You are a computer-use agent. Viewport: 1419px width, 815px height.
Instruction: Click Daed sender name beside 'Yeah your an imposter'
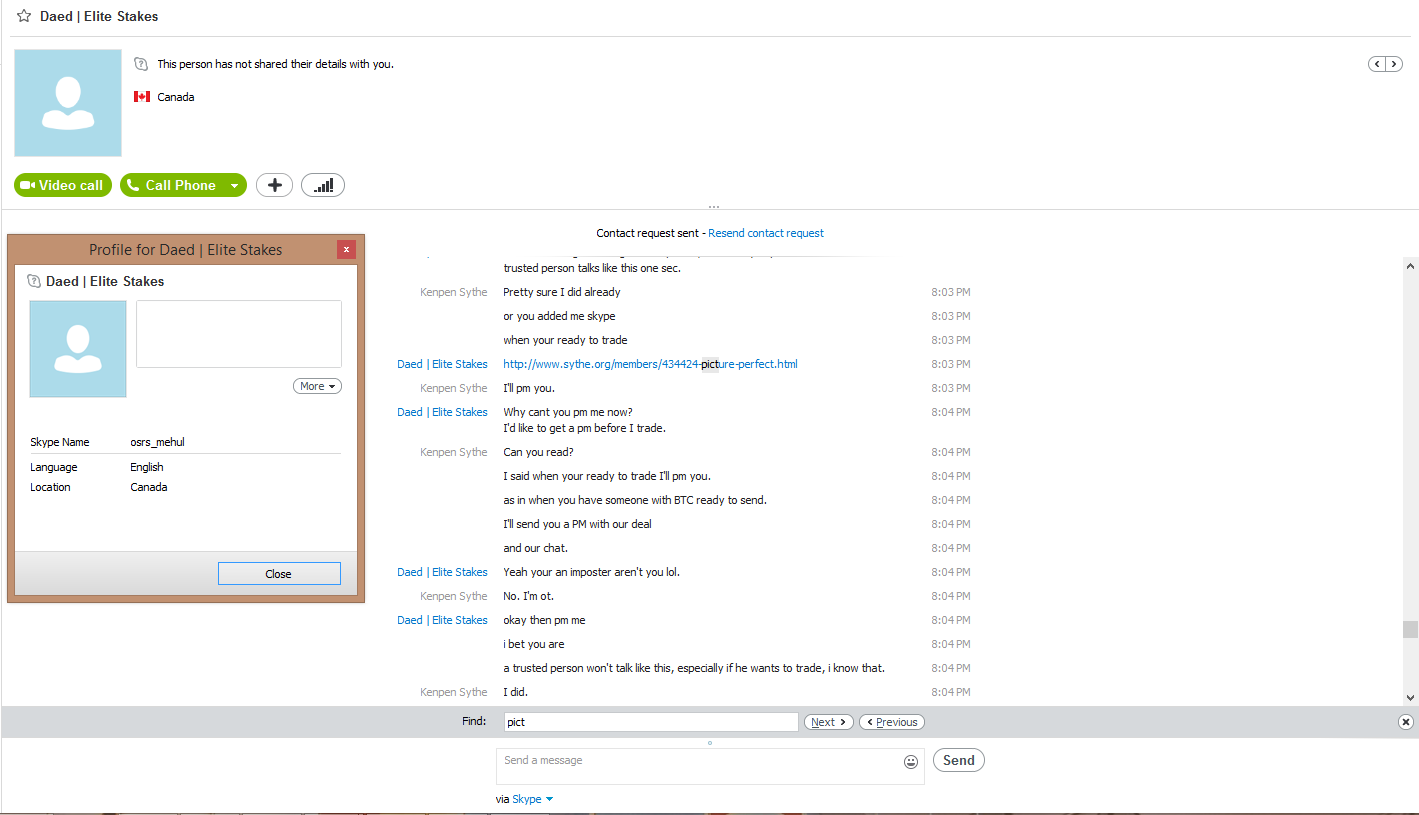(x=442, y=572)
